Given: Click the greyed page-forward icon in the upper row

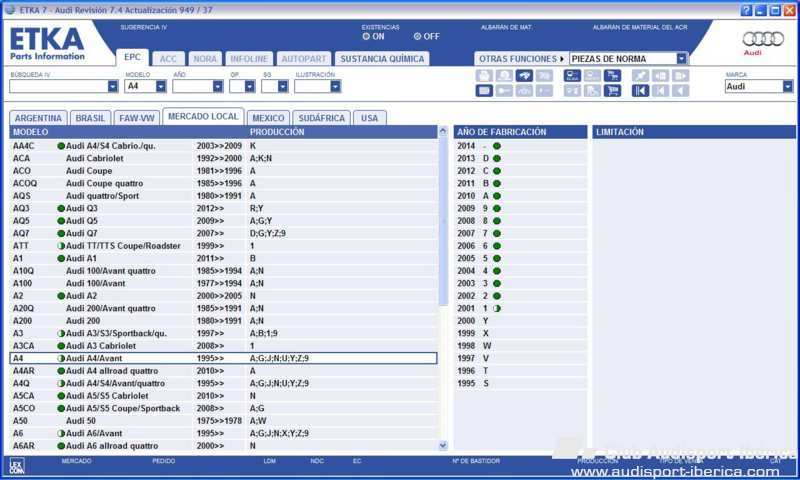Looking at the screenshot, I should tap(680, 75).
